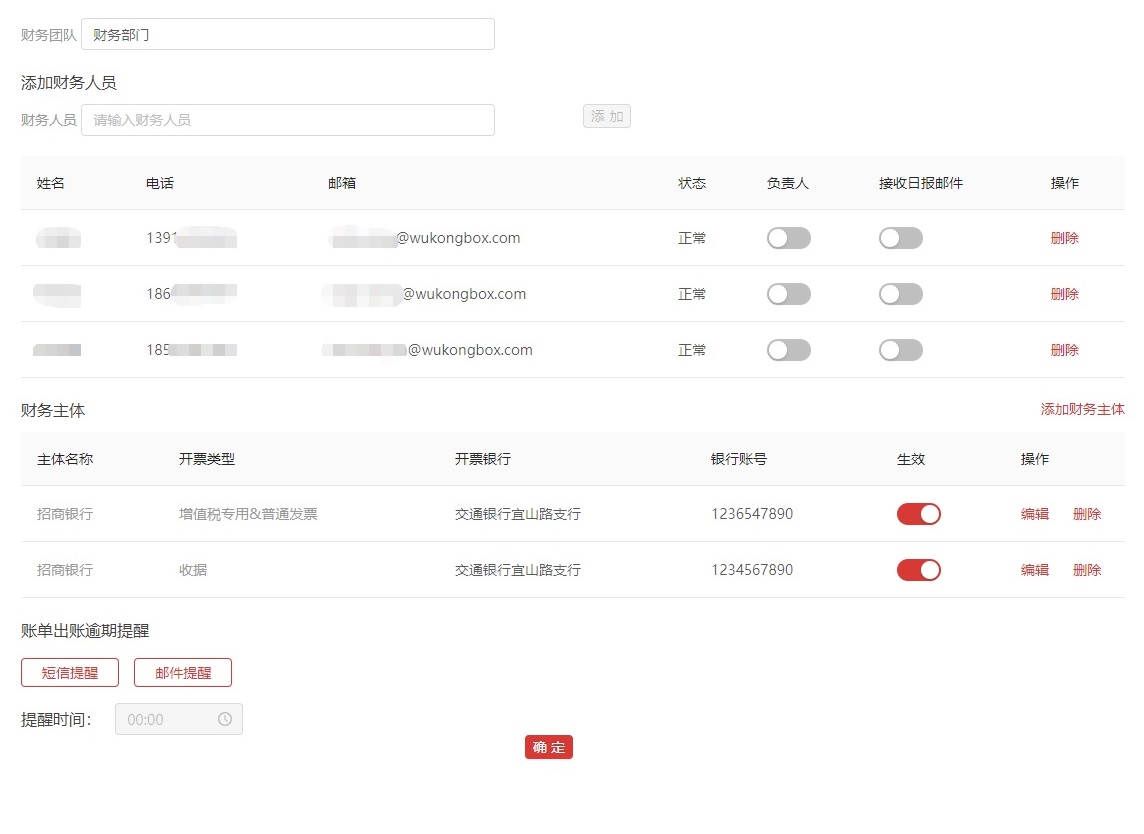Click the clock icon in reminder time field
The height and width of the screenshot is (834, 1144).
click(225, 719)
